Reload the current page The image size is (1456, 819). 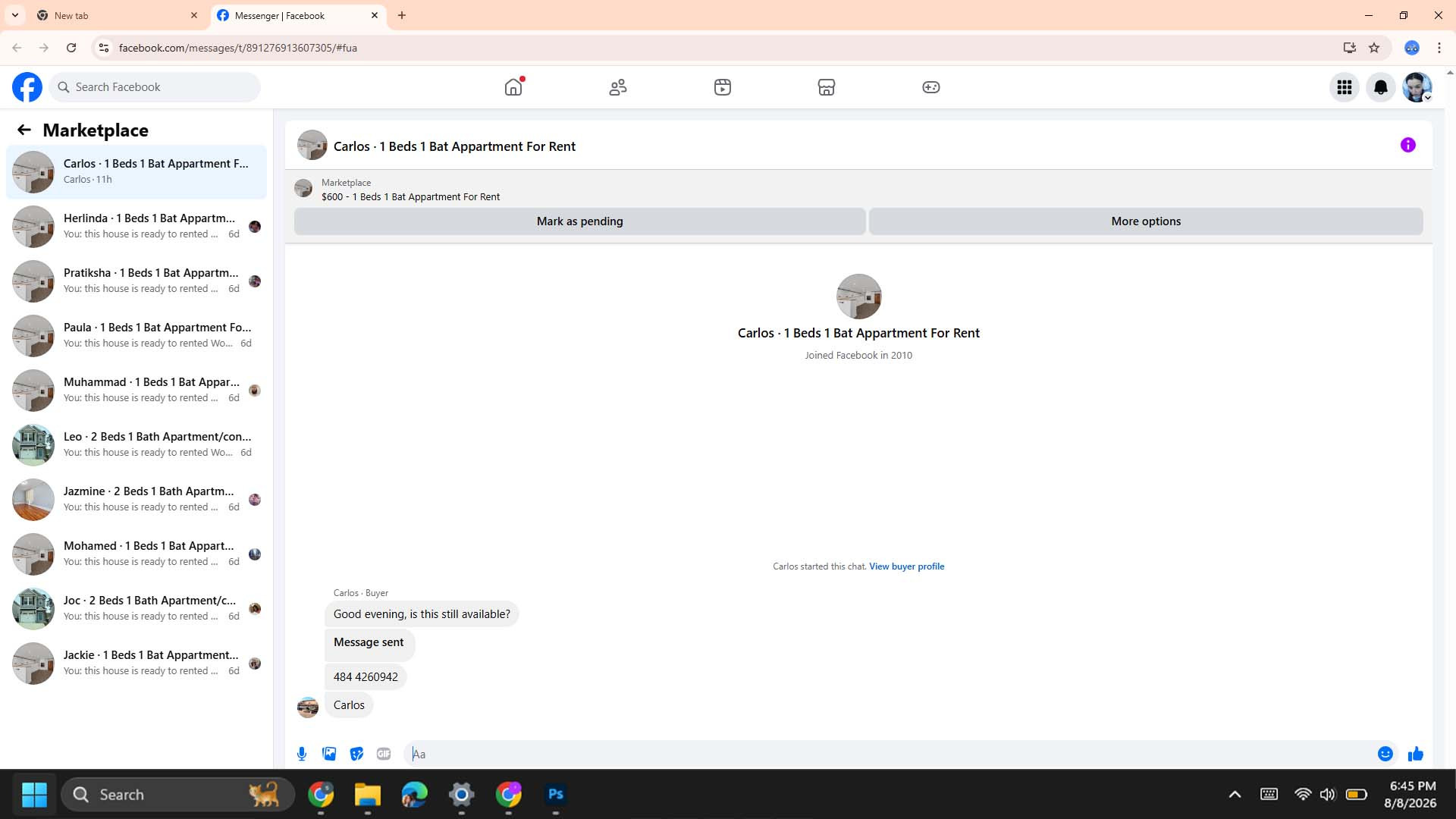(x=71, y=48)
